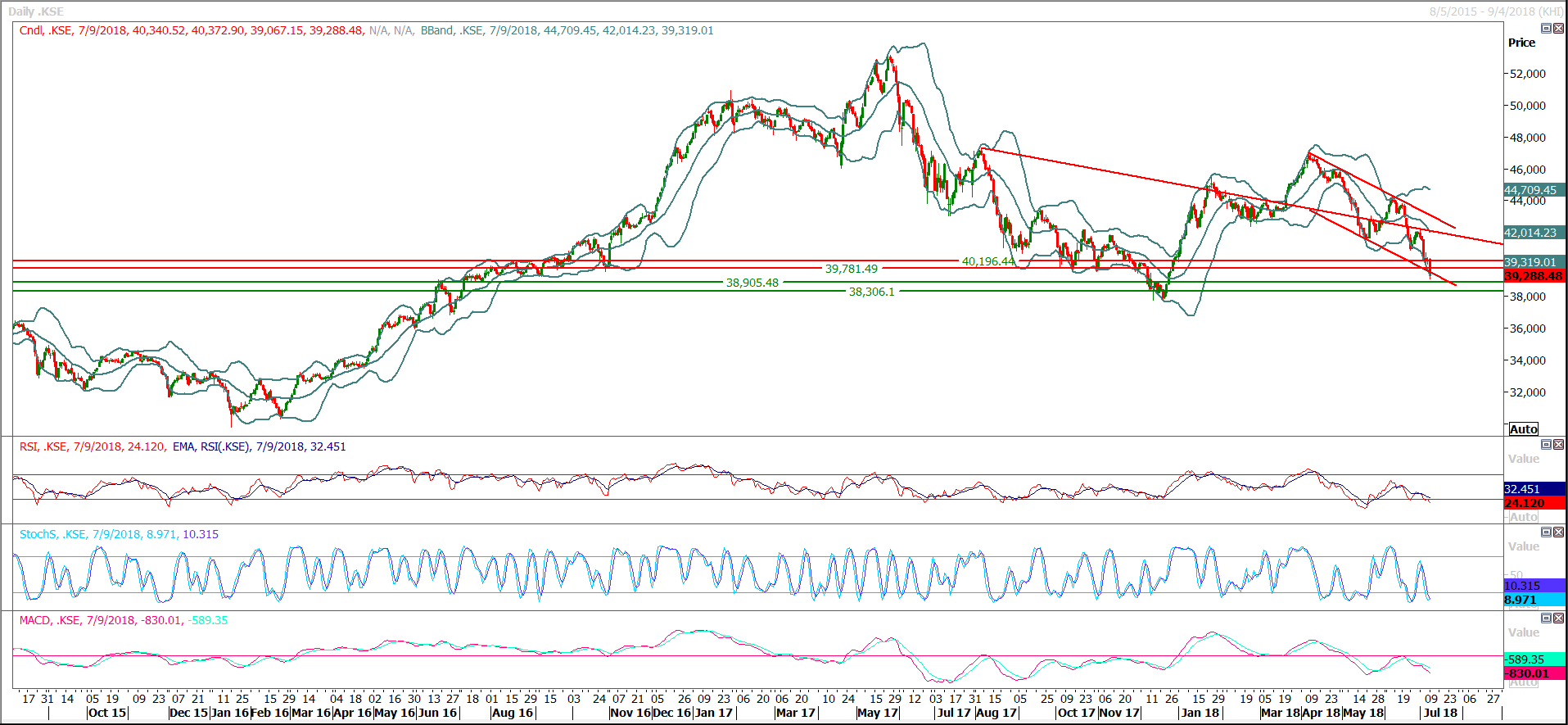Click the Jul 18 month label on time axis
This screenshot has height=725, width=1568.
1441,713
